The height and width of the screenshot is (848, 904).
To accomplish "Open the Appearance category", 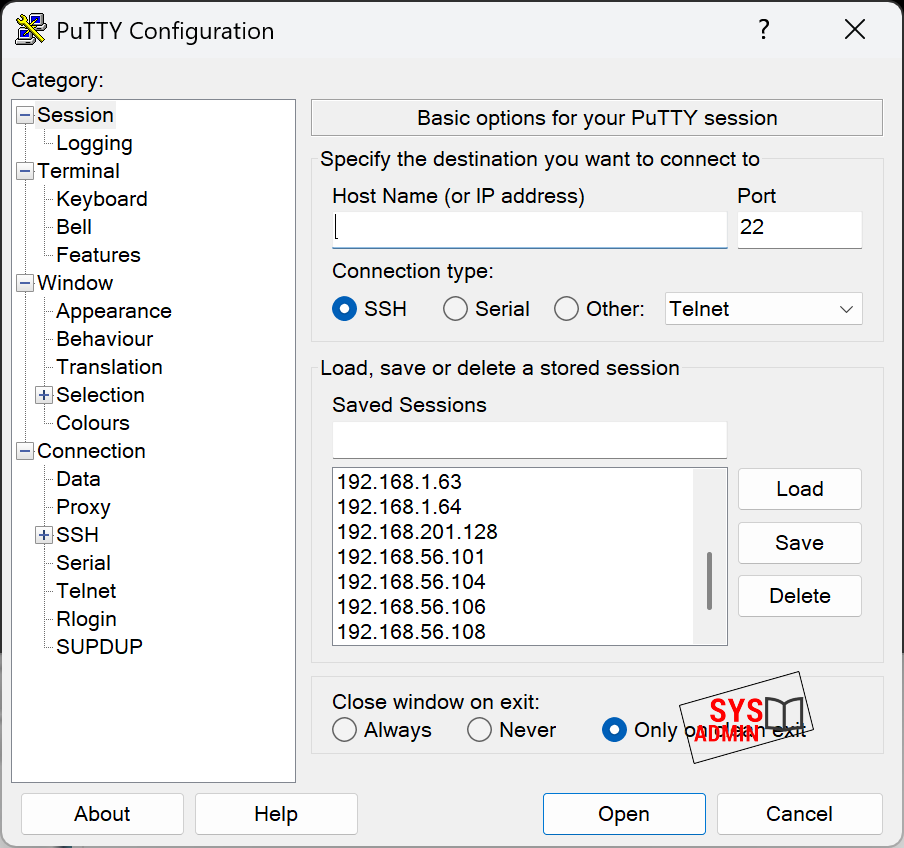I will point(114,311).
